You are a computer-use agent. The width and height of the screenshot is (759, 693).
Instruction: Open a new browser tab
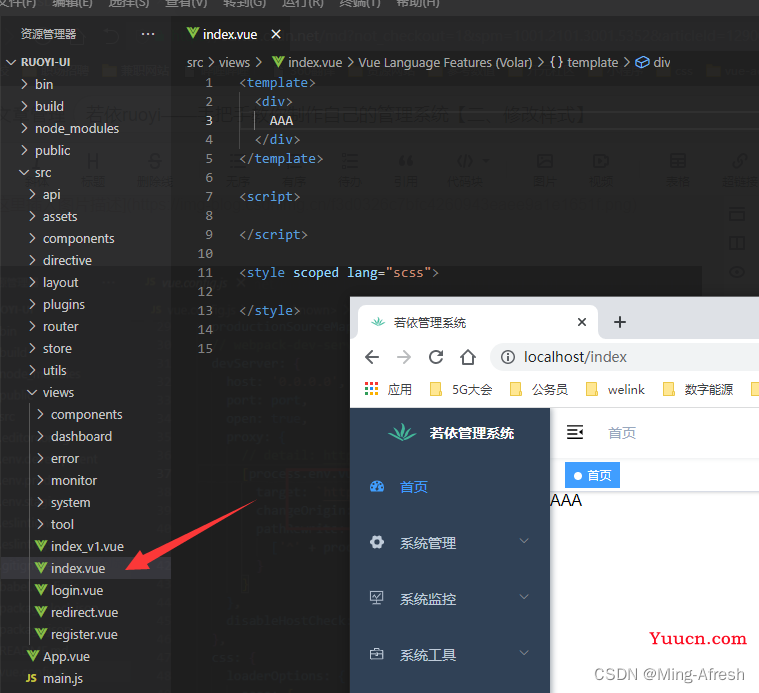[x=620, y=322]
